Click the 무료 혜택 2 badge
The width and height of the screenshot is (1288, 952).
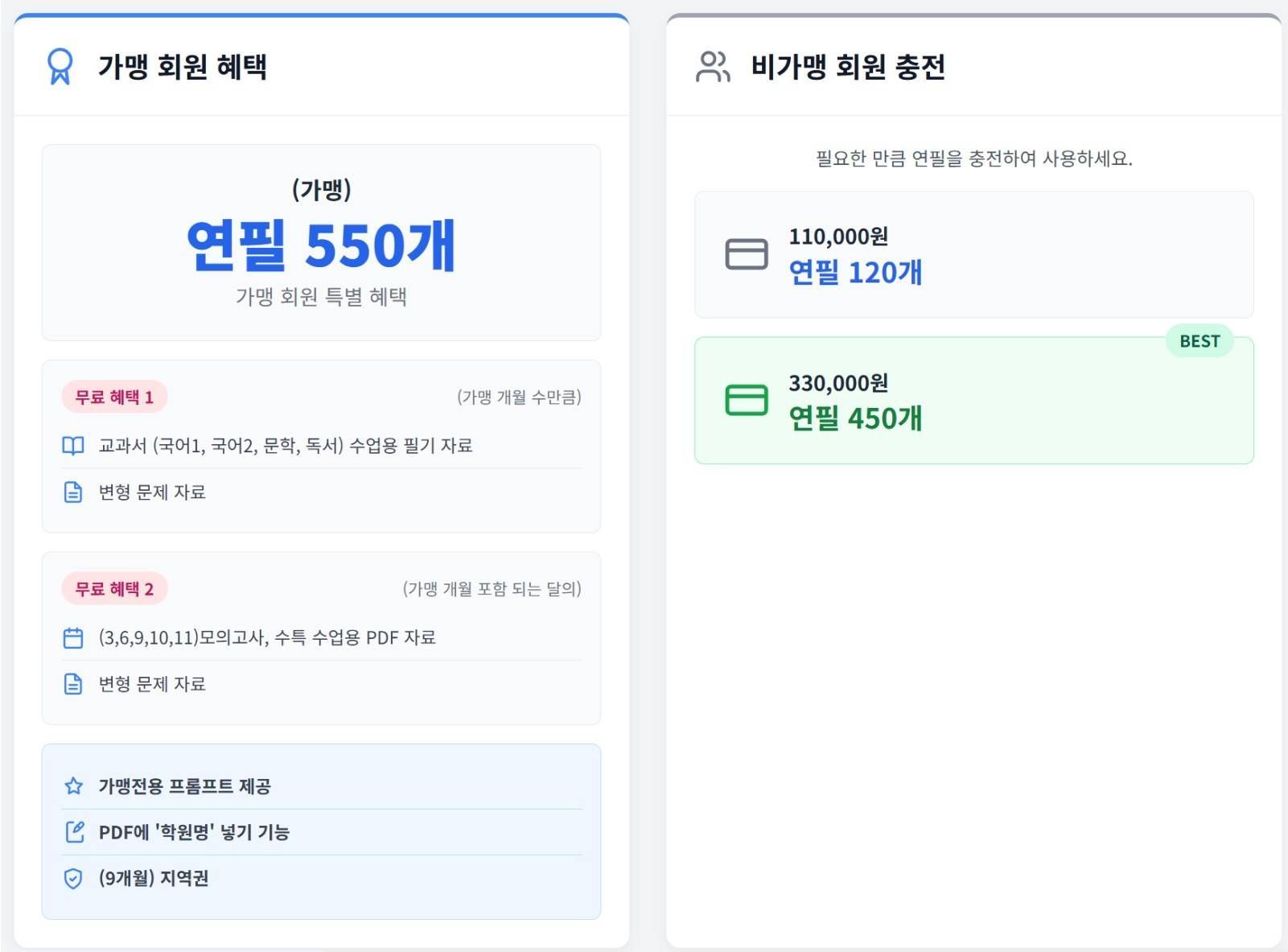[114, 589]
